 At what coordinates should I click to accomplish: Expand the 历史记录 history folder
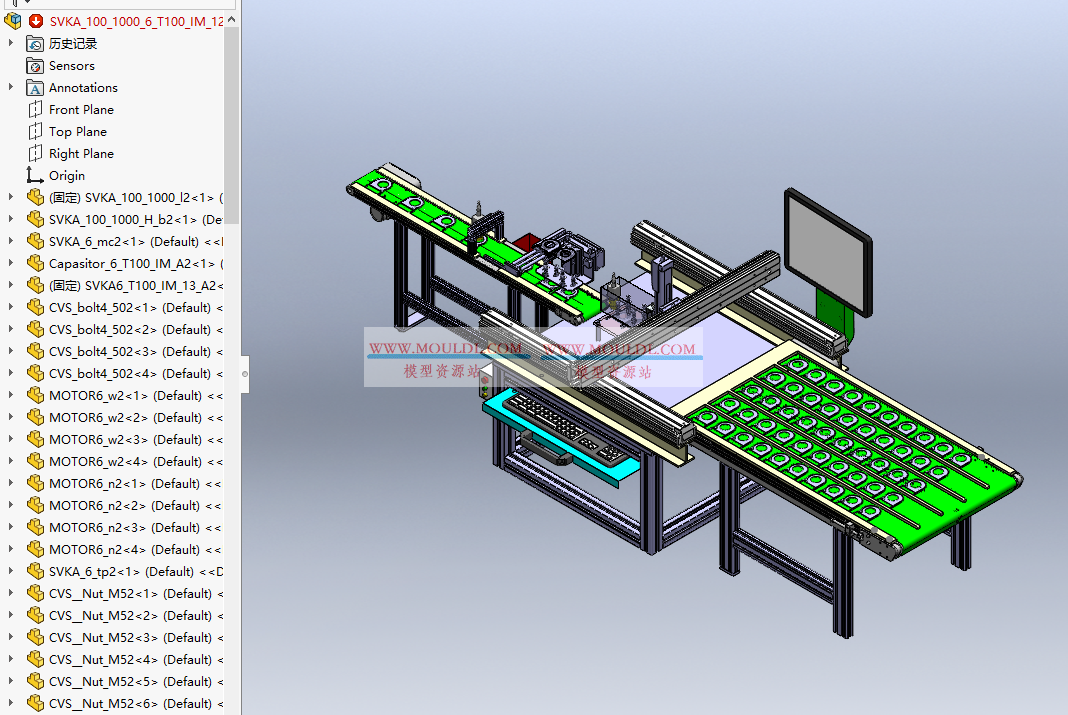11,44
